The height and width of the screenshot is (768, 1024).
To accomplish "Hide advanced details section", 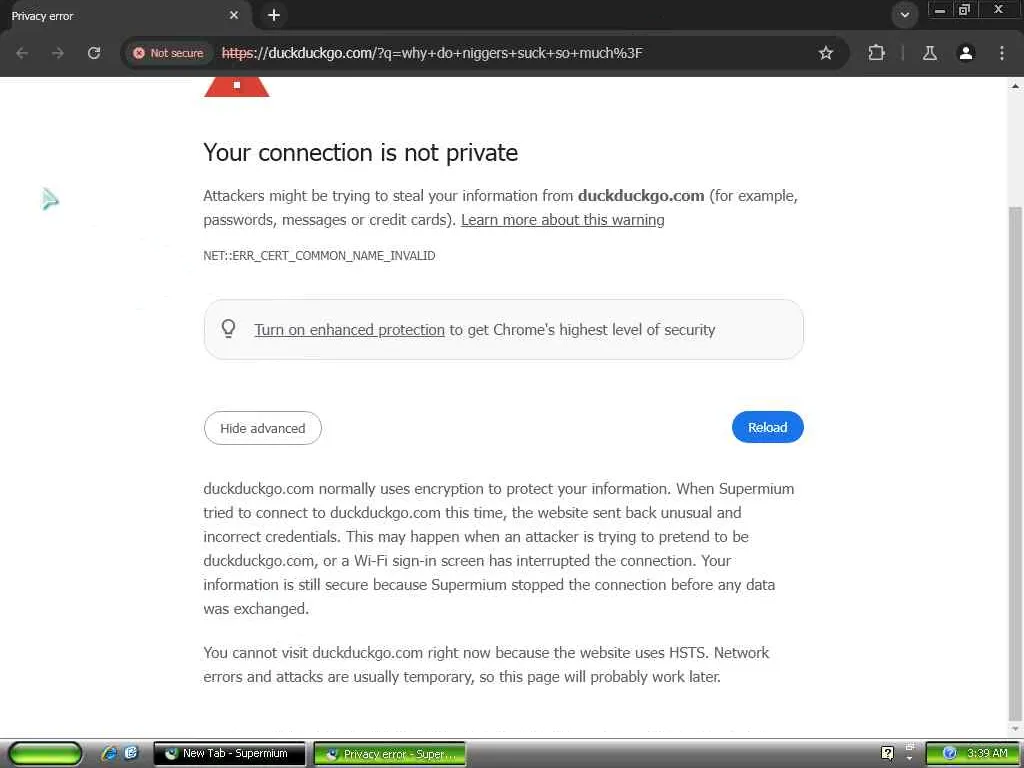I will 262,428.
